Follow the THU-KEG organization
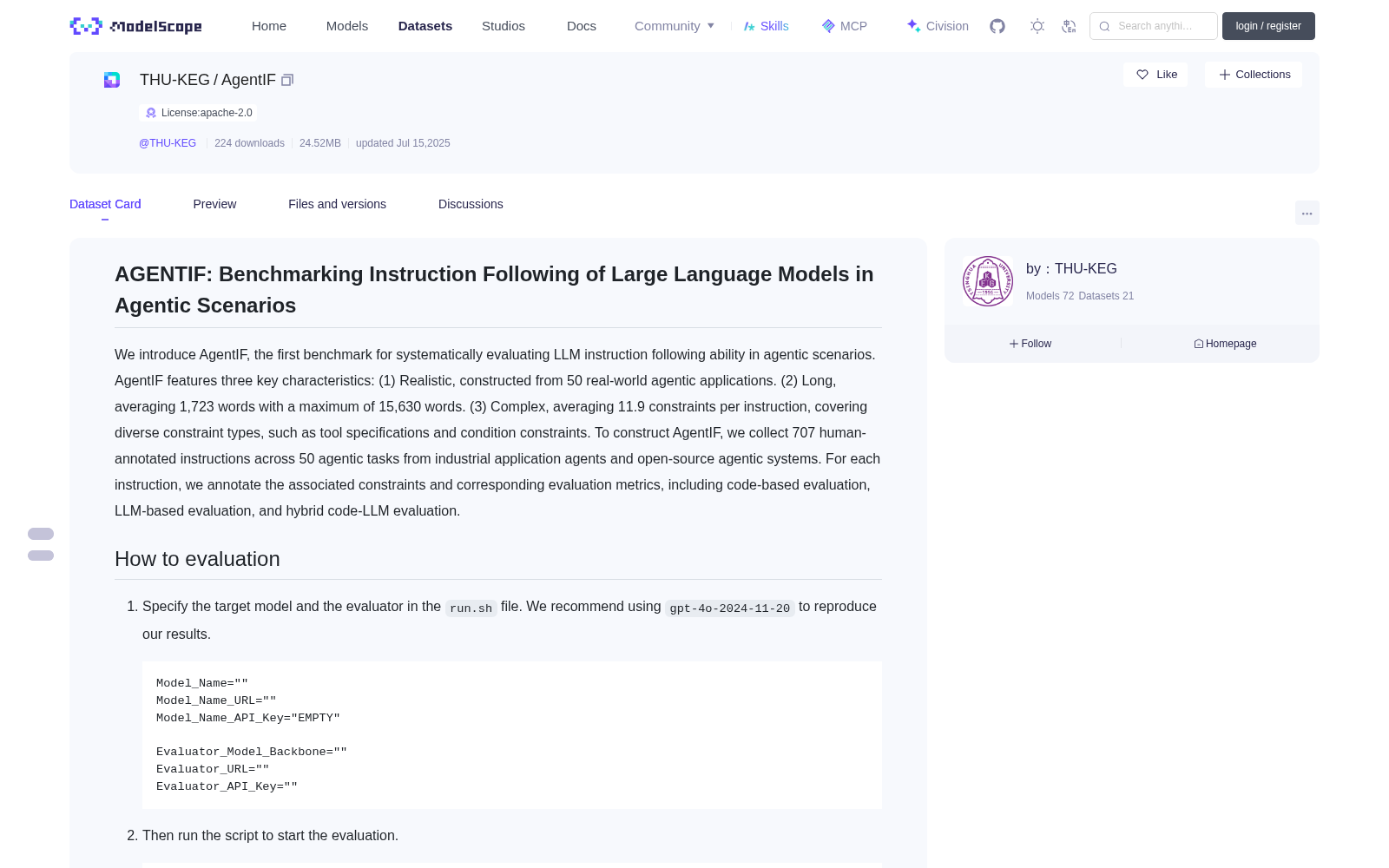This screenshot has width=1389, height=868. [1030, 344]
